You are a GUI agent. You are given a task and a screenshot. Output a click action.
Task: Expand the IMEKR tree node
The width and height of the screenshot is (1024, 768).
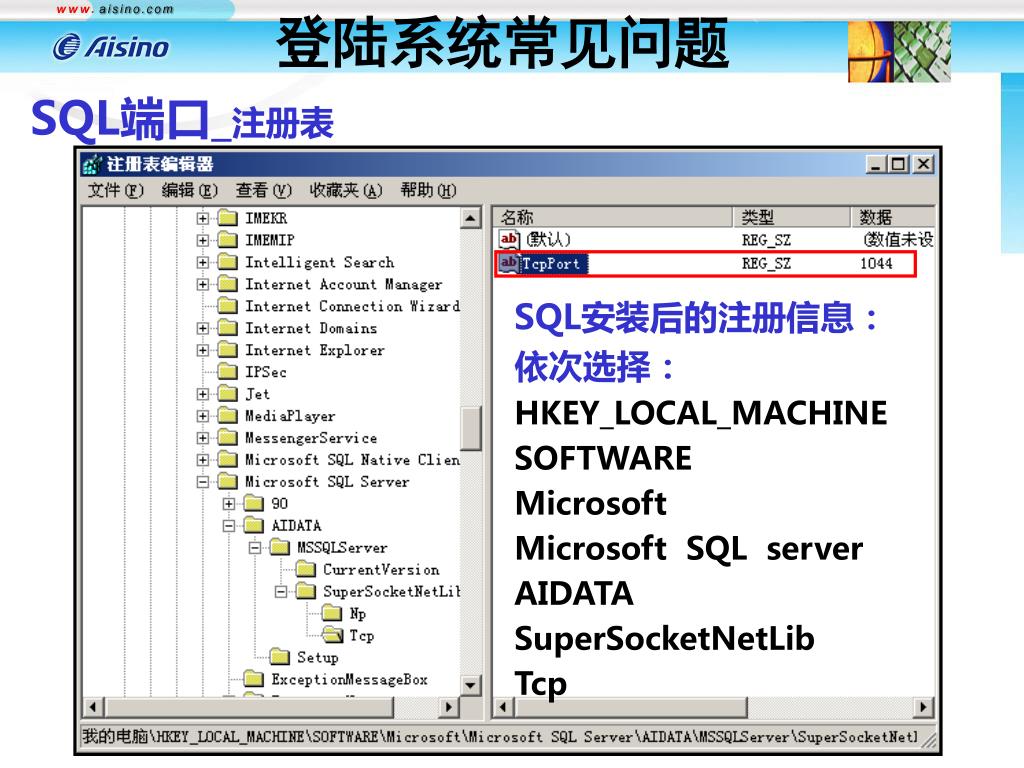(x=202, y=219)
